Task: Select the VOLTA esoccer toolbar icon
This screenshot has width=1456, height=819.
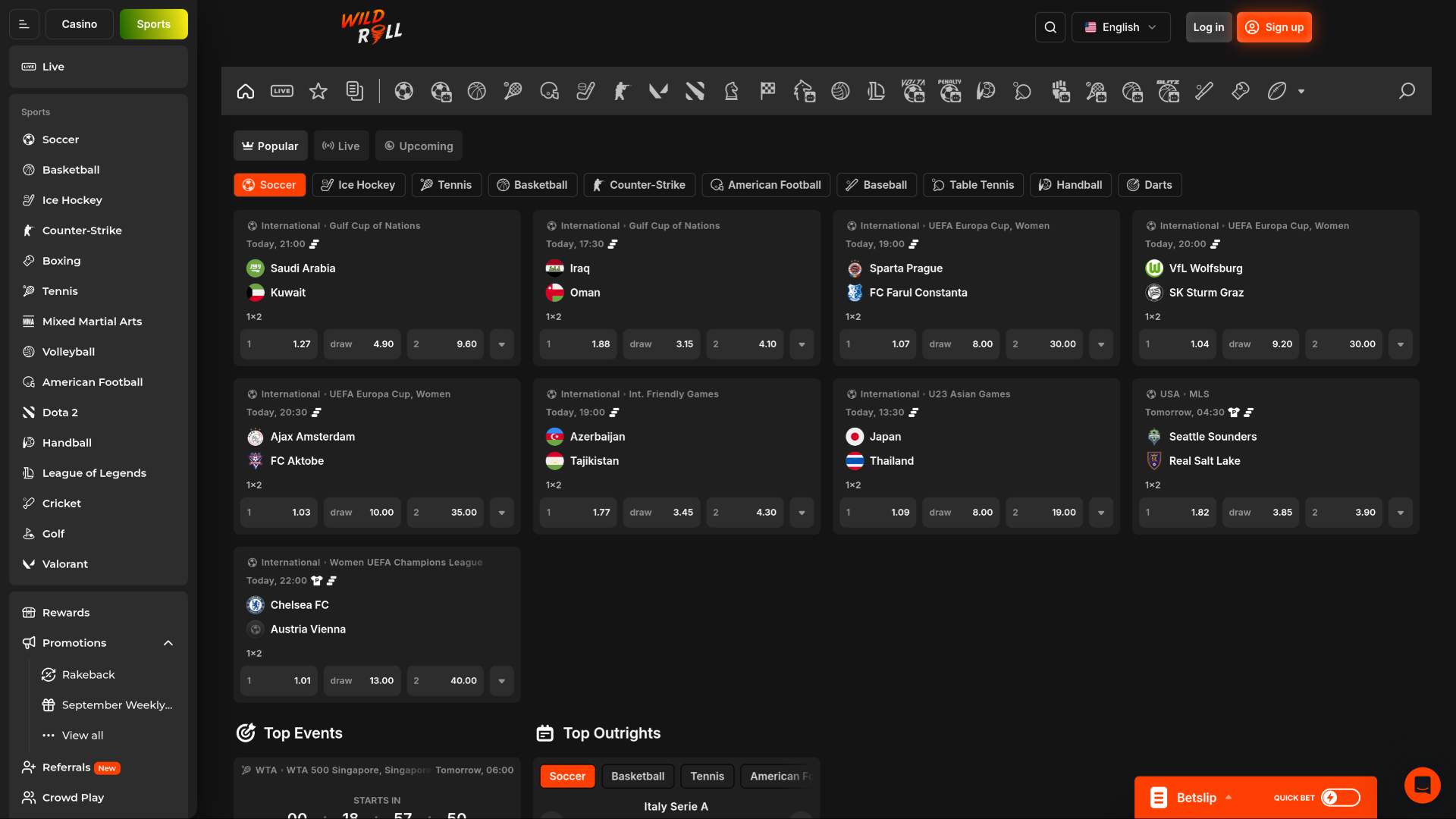Action: (914, 91)
